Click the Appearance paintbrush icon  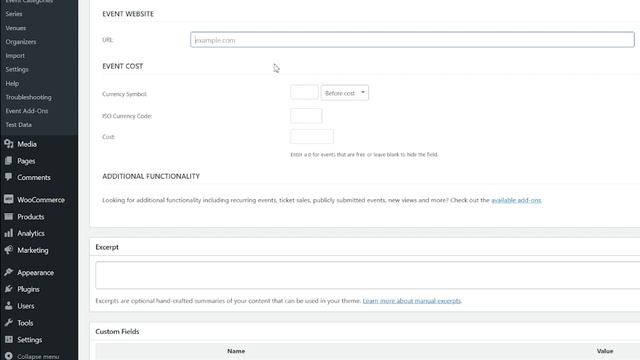9,272
